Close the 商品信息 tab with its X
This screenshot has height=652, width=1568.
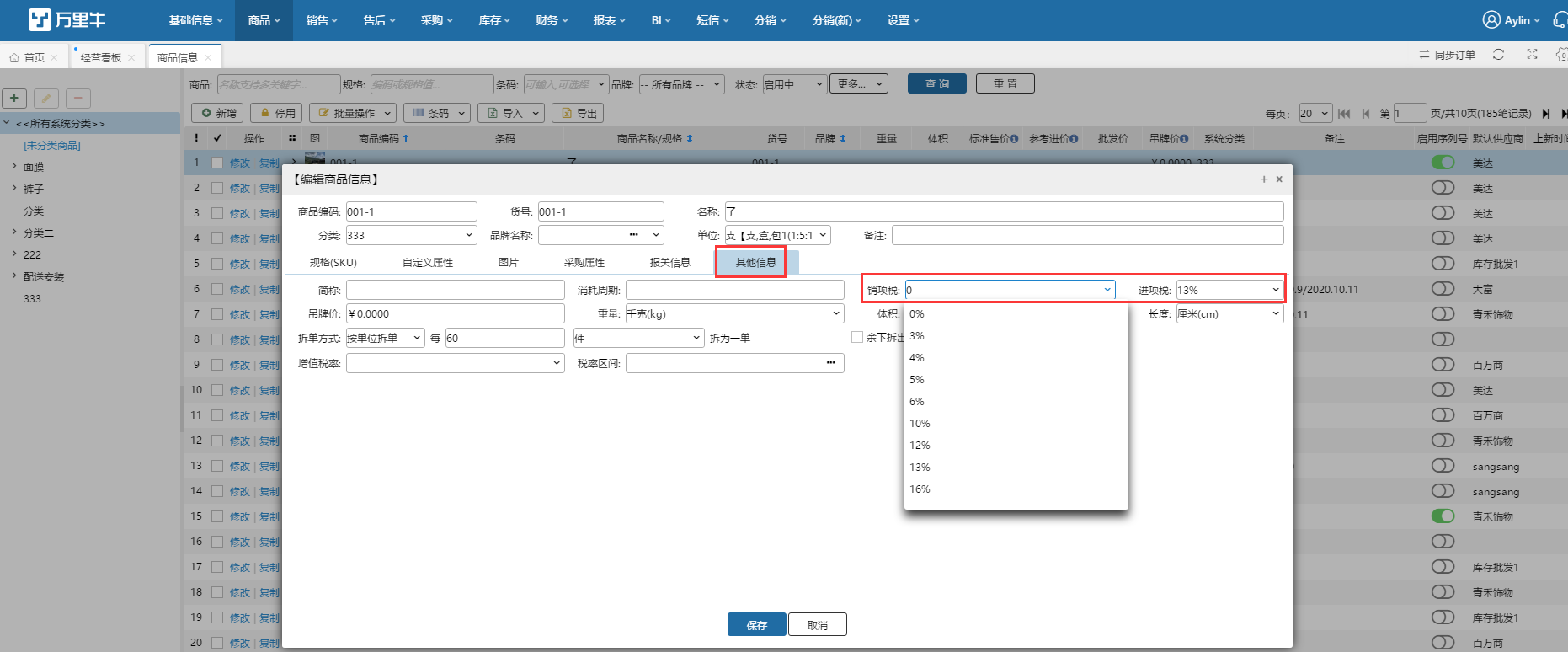[208, 58]
